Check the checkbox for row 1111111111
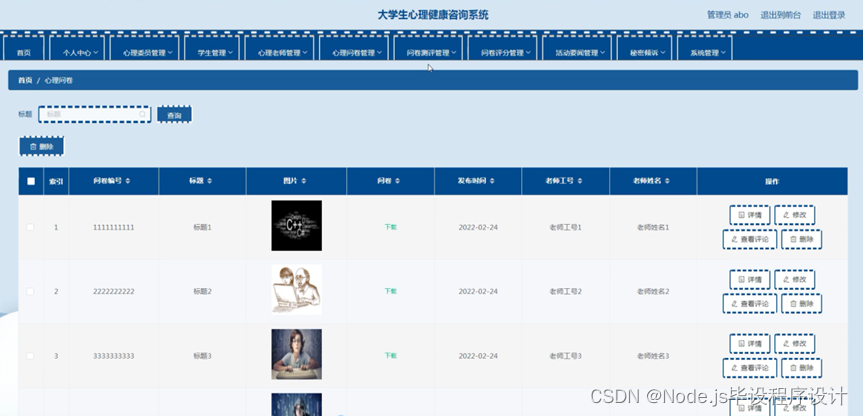This screenshot has width=863, height=416. coord(30,227)
